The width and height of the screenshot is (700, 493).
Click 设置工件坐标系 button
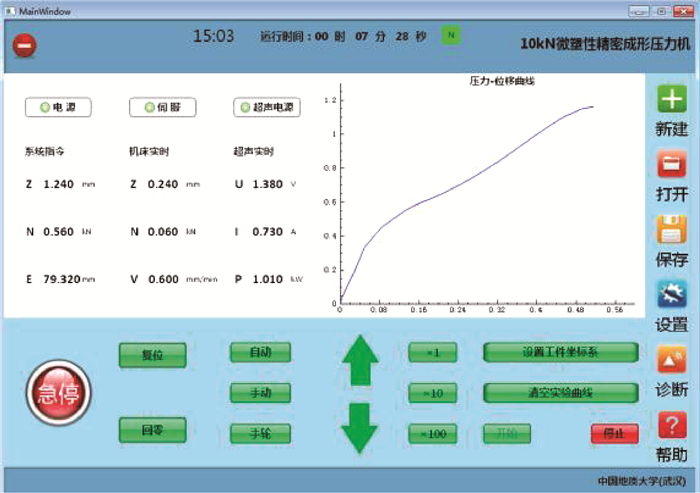(560, 352)
